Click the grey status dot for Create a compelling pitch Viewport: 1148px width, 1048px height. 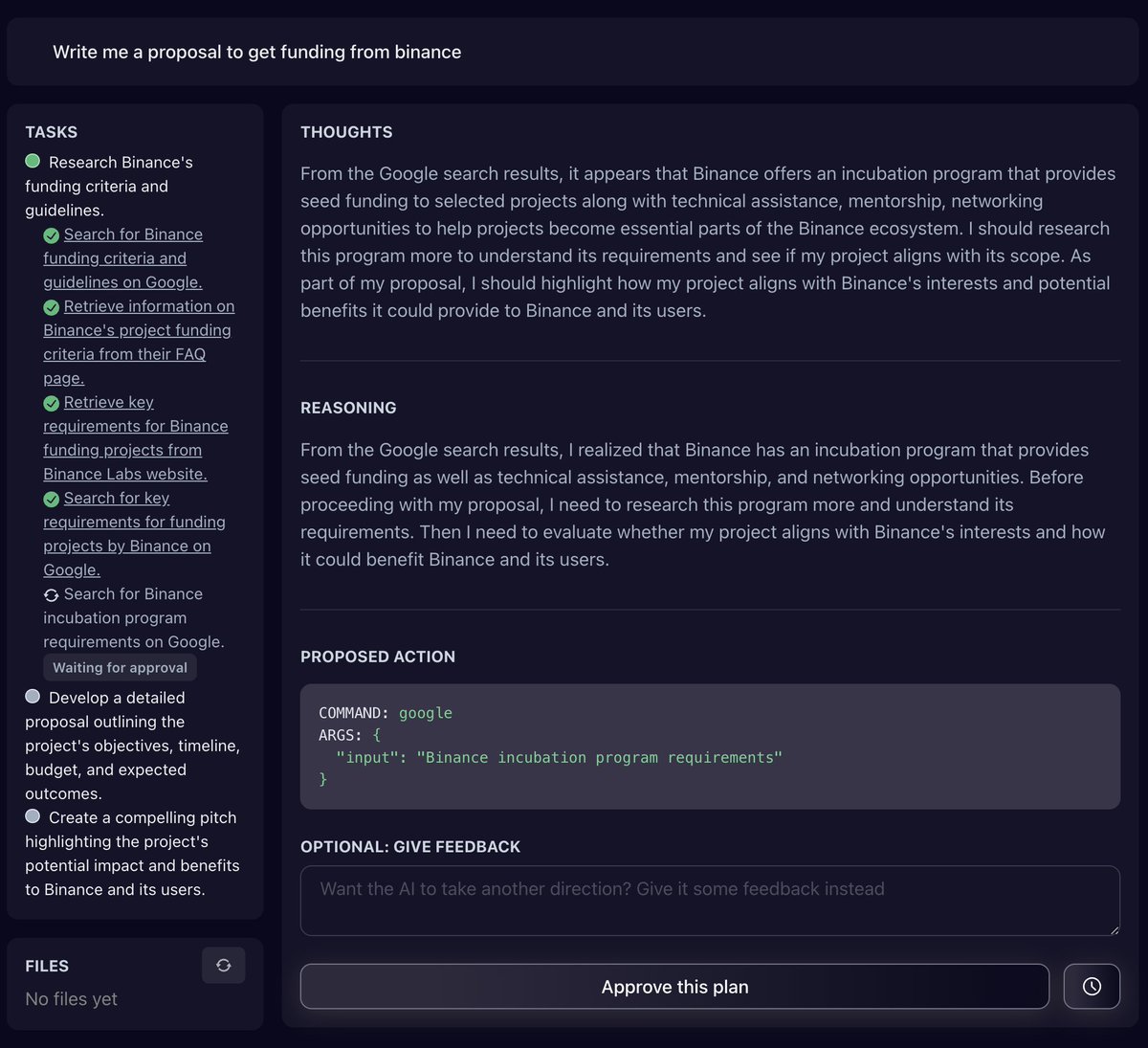coord(33,815)
